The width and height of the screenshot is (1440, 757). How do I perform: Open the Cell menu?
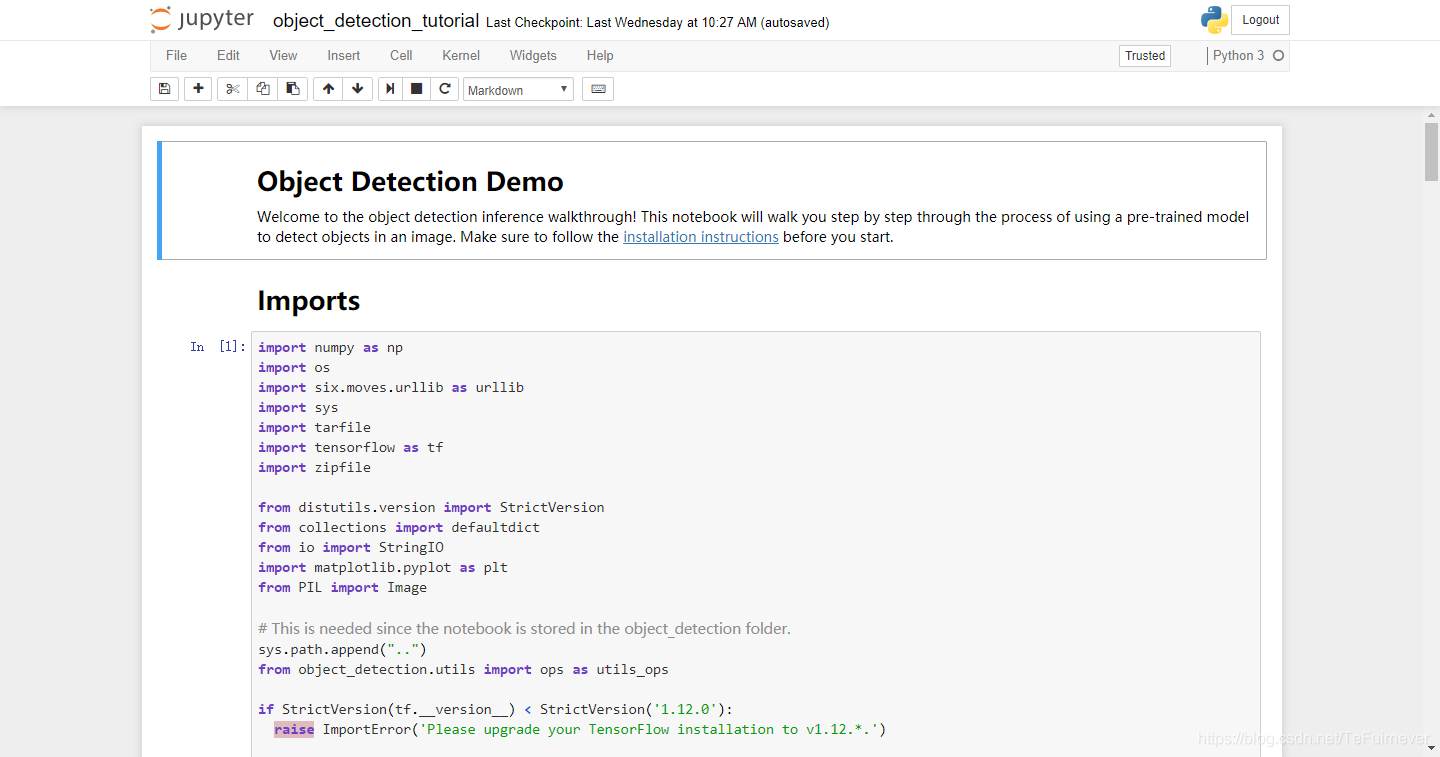(401, 56)
